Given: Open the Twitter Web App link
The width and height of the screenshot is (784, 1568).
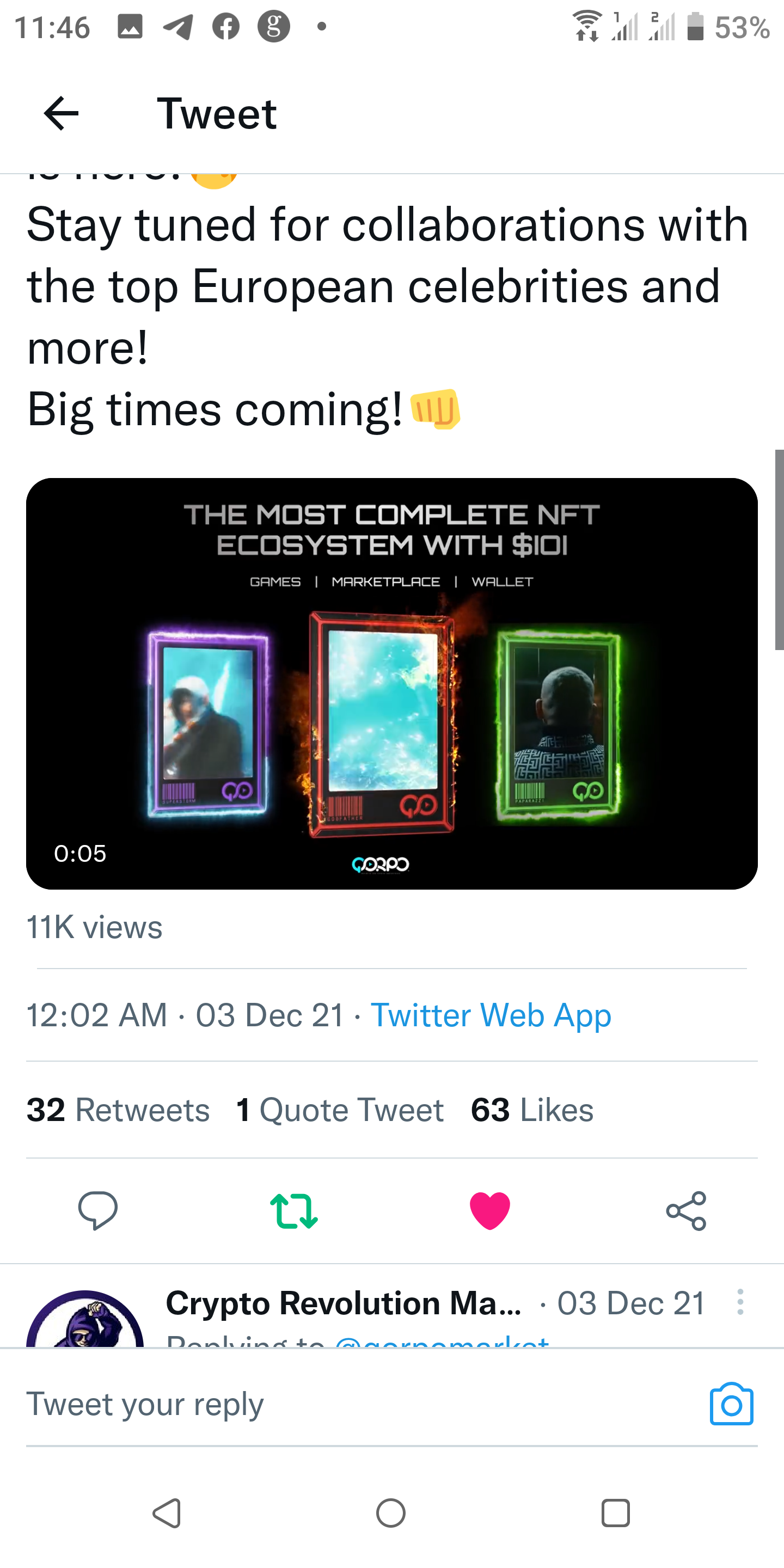Looking at the screenshot, I should pyautogui.click(x=491, y=1015).
